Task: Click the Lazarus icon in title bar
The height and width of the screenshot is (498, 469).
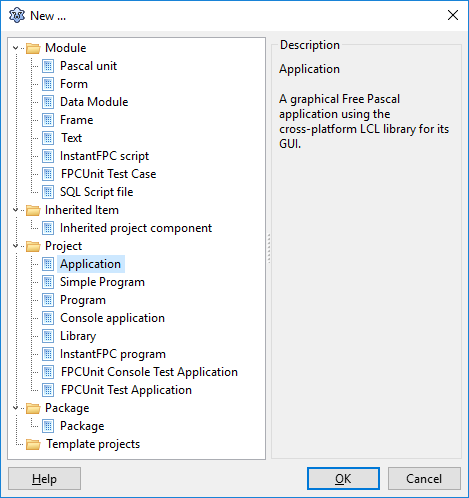Action: (17, 15)
